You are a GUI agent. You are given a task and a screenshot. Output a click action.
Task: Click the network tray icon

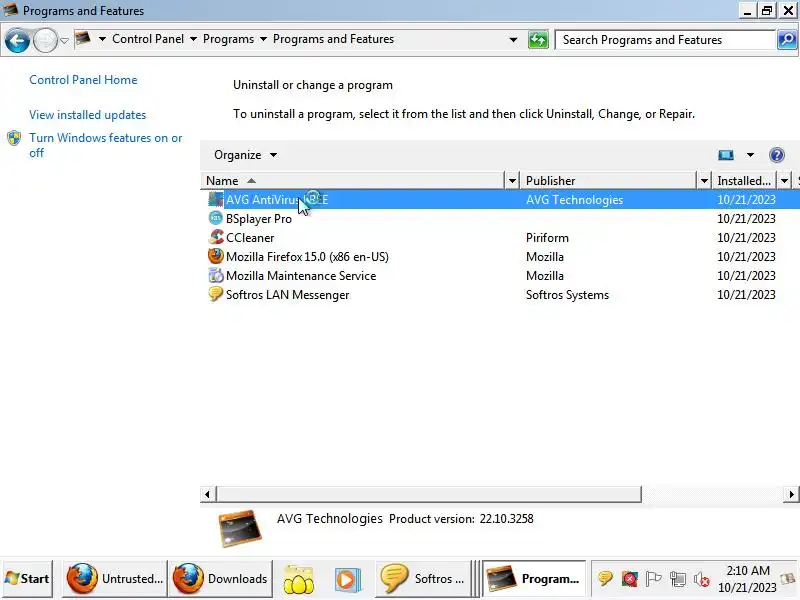pyautogui.click(x=678, y=579)
